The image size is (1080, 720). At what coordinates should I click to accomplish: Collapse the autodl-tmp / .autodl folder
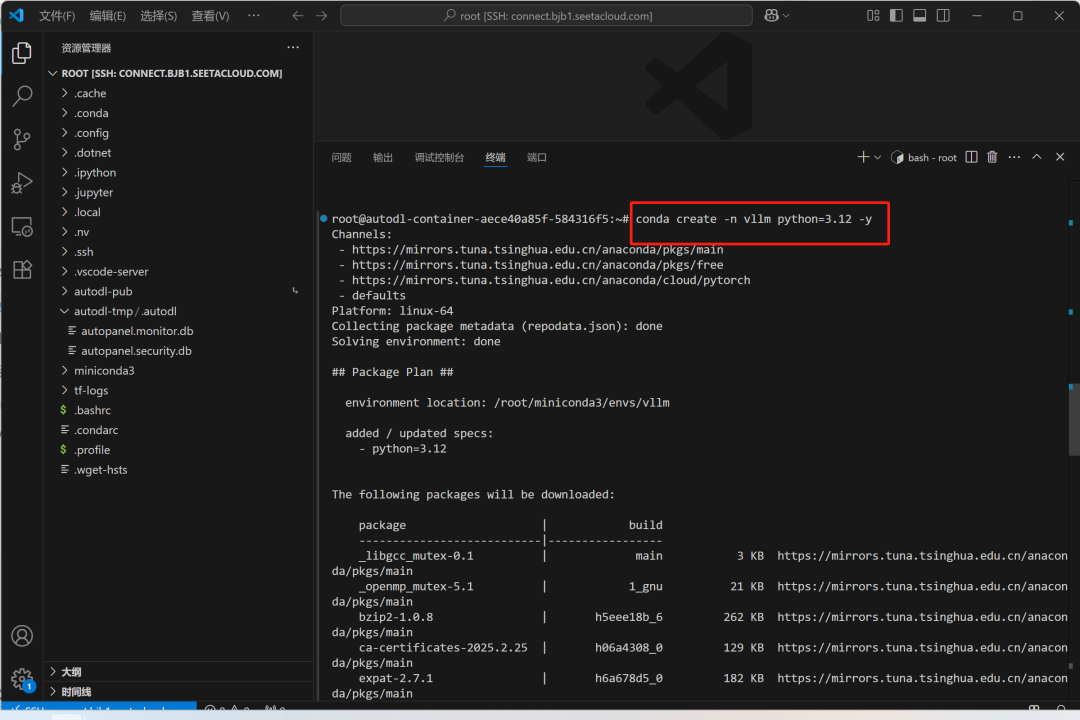[179, 311]
